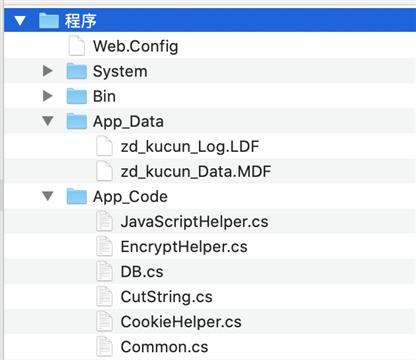This screenshot has width=416, height=360.
Task: Click the zd_kucun_Log.LDF file icon
Action: [104, 146]
